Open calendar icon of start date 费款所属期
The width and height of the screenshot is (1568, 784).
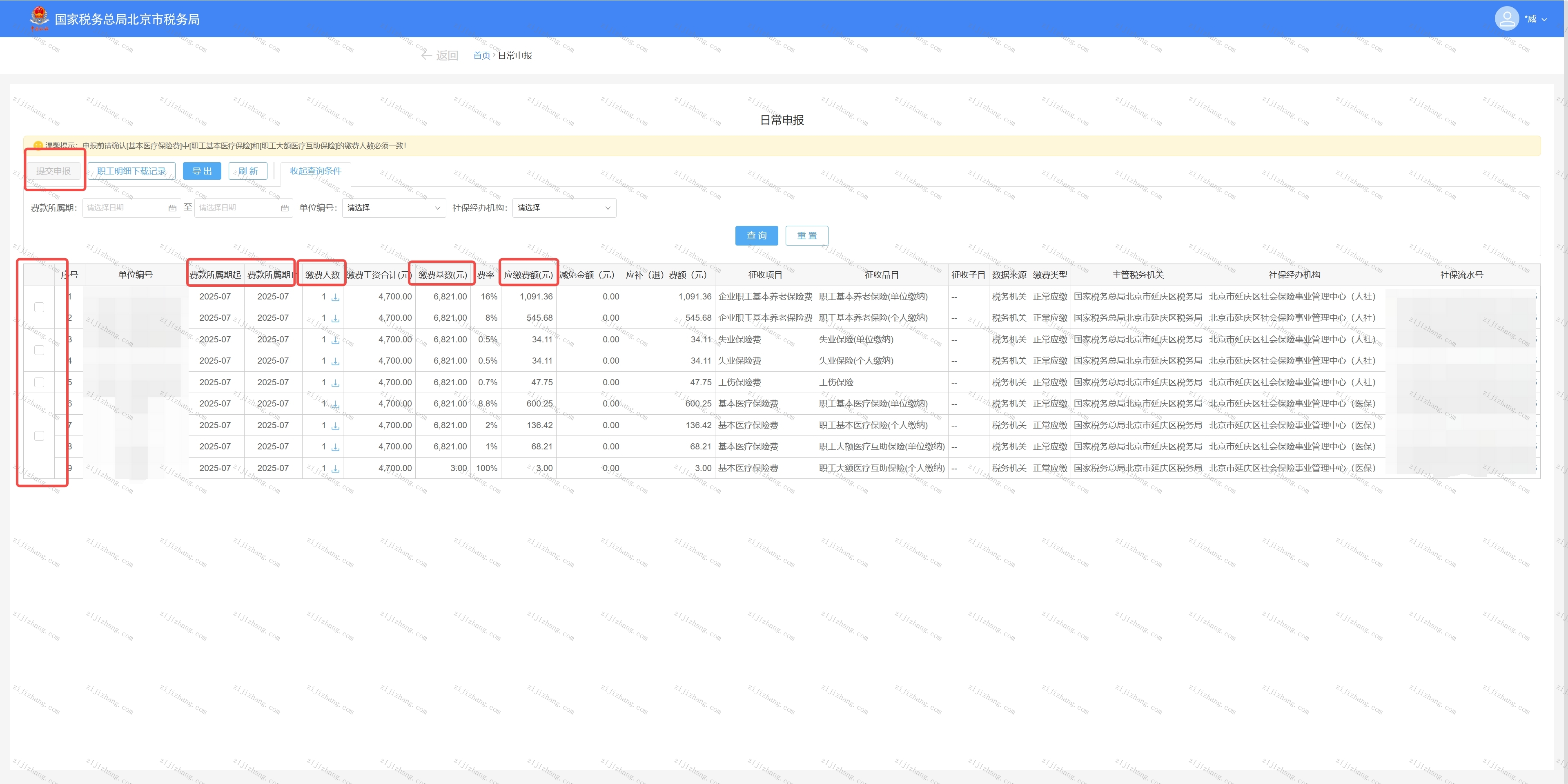[x=172, y=208]
